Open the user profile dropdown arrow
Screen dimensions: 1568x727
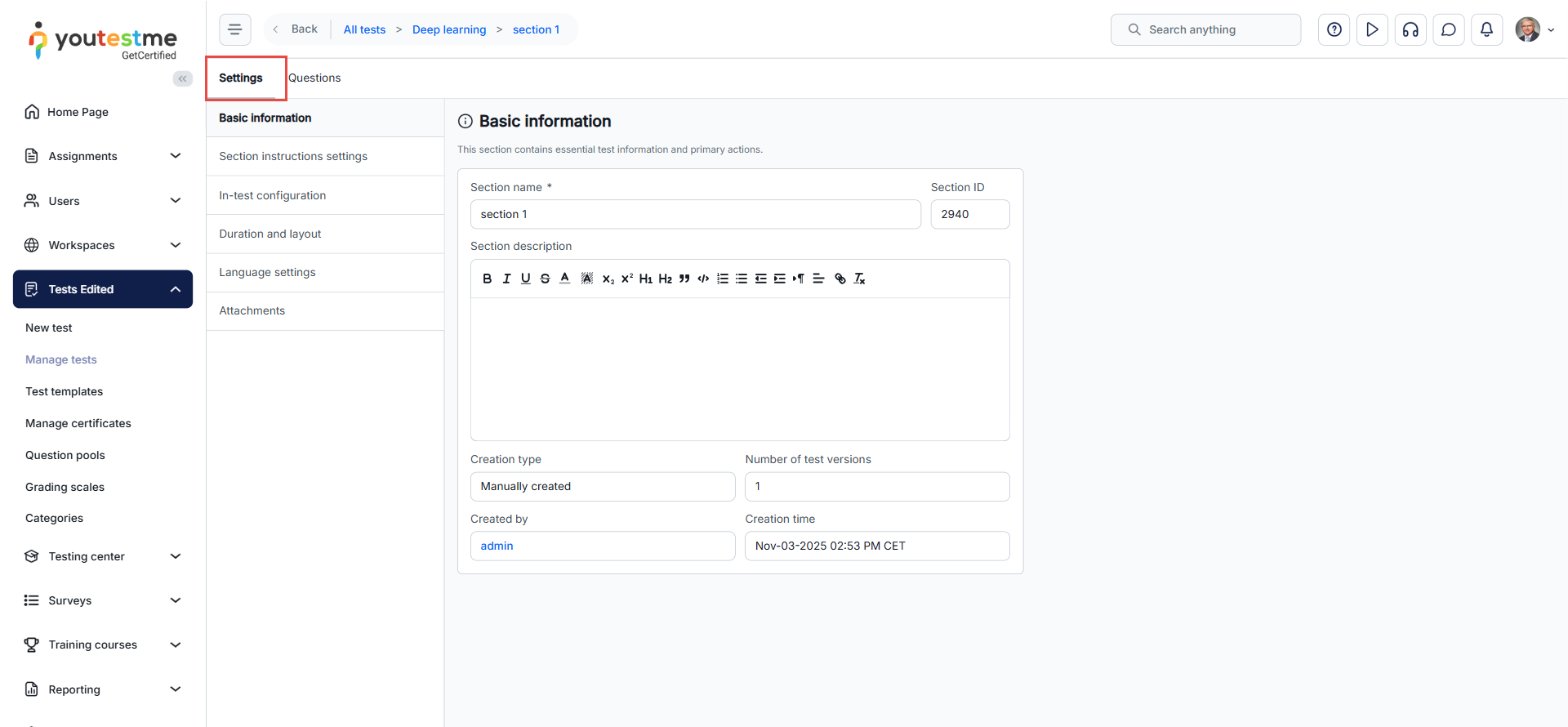point(1551,30)
